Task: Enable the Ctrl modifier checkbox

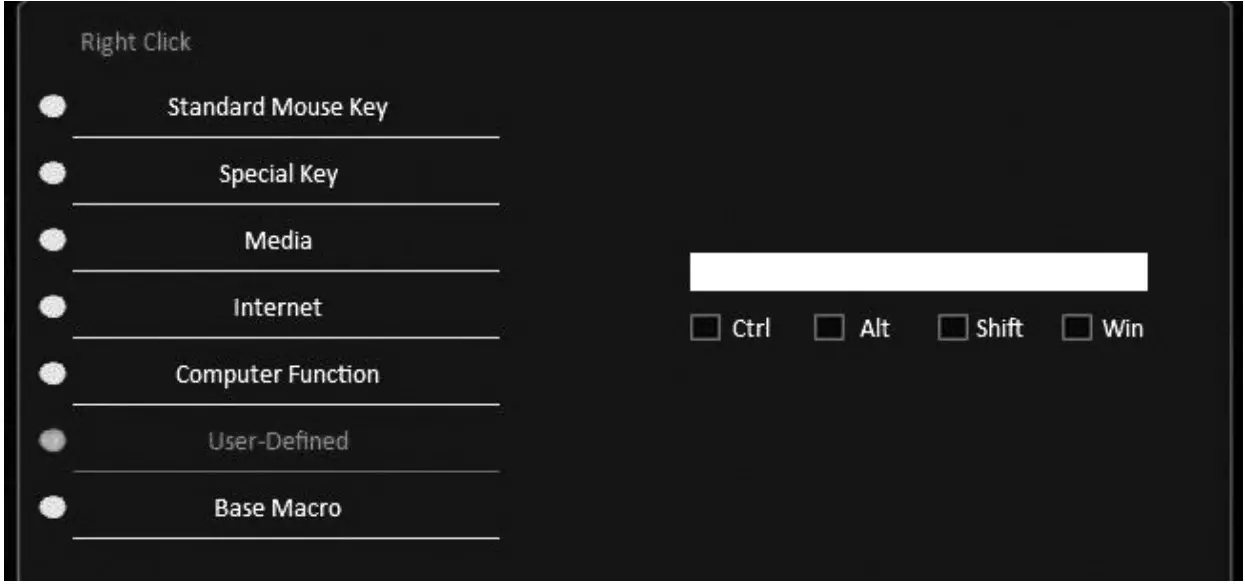Action: click(x=705, y=328)
